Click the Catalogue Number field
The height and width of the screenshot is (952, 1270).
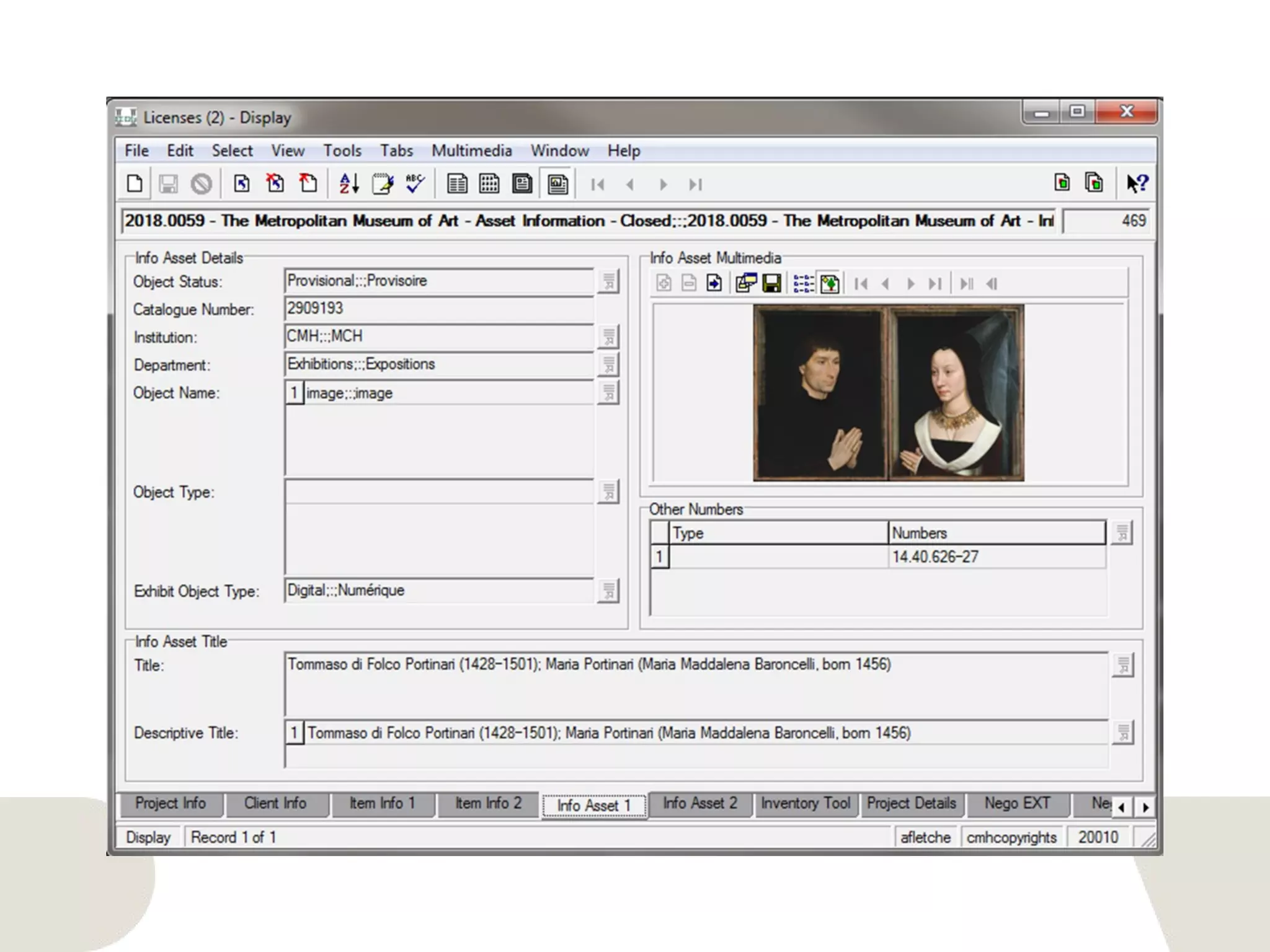[x=438, y=309]
